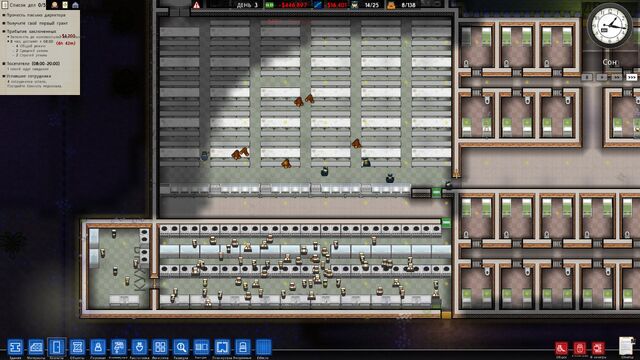This screenshot has width=640, height=360.
Task: Open the Utilities pipes menu icon
Action: point(119,347)
